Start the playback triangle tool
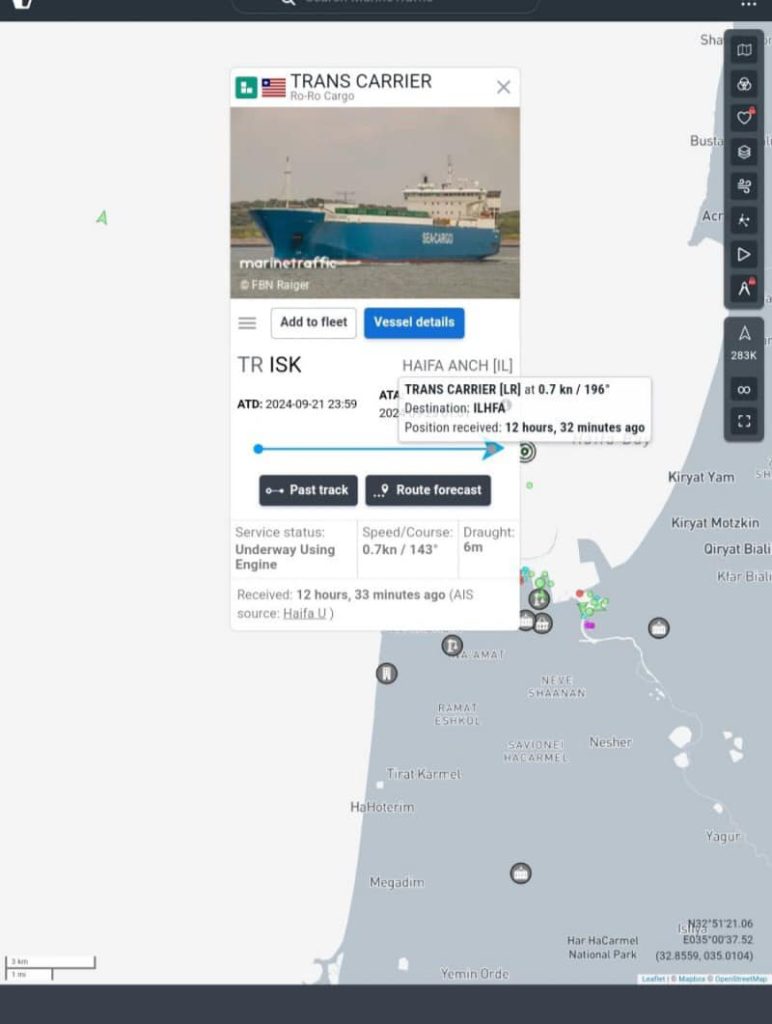This screenshot has width=772, height=1024. pyautogui.click(x=744, y=255)
